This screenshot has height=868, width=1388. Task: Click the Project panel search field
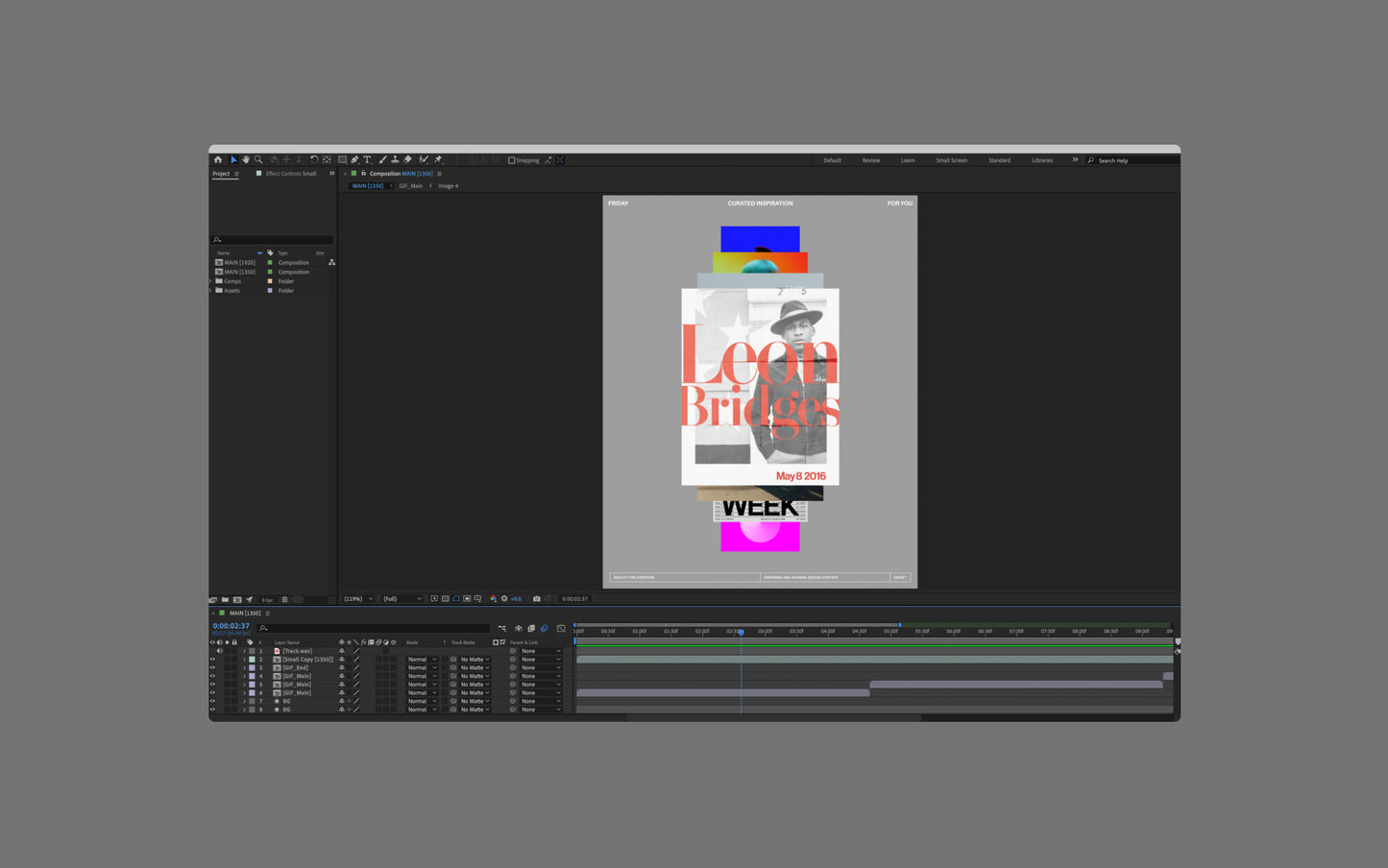[x=272, y=240]
